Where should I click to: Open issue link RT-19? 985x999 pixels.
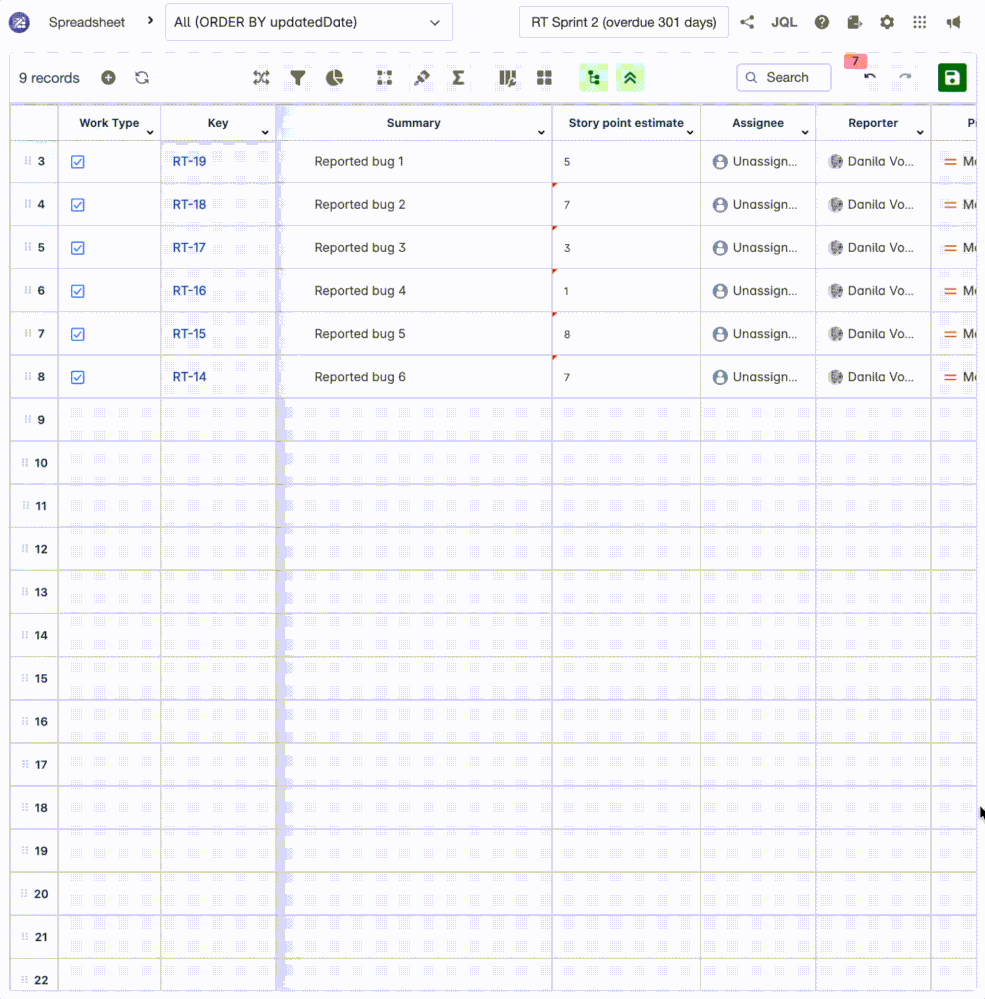(189, 161)
